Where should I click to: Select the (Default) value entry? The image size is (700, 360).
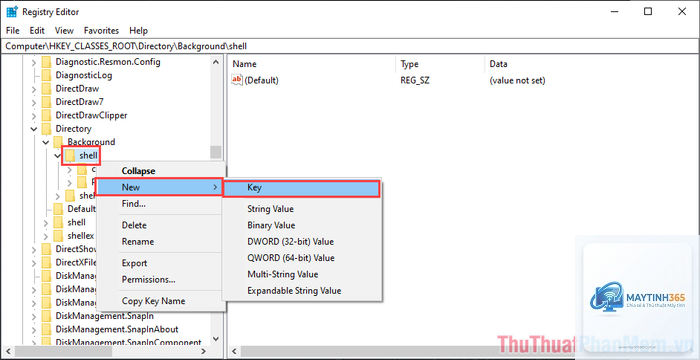(262, 80)
